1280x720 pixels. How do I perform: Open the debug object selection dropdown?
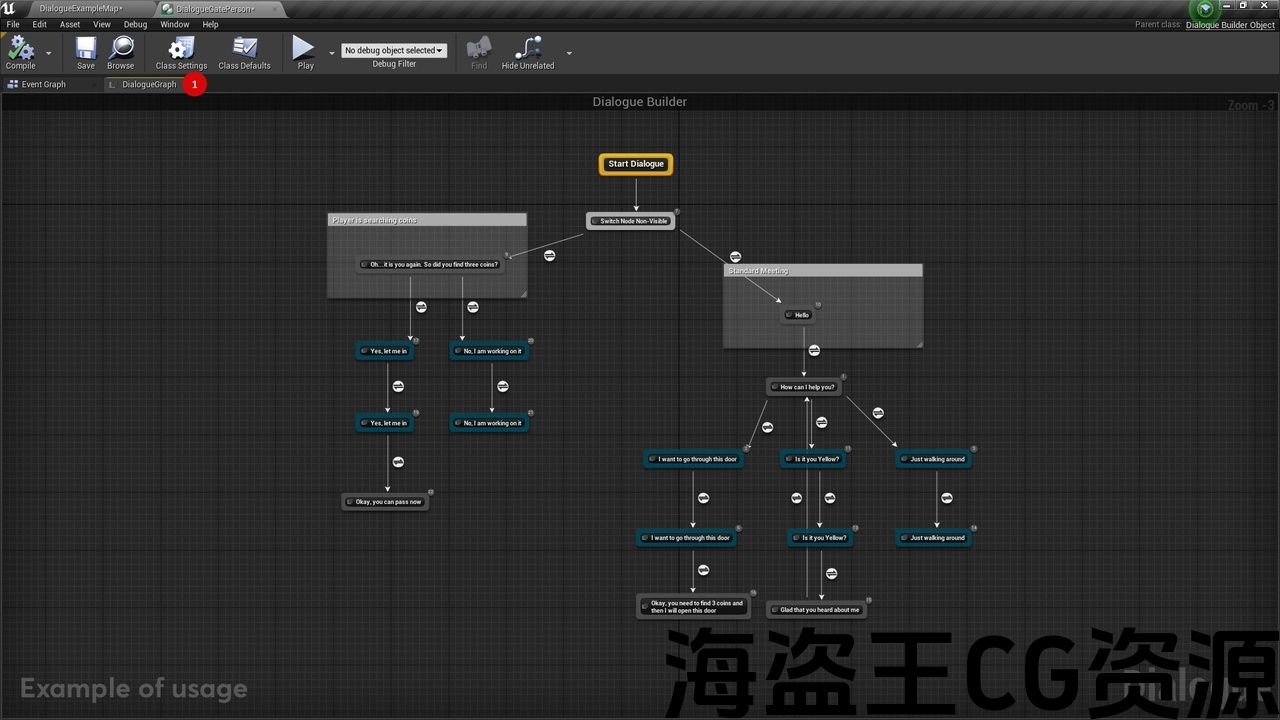(x=393, y=50)
